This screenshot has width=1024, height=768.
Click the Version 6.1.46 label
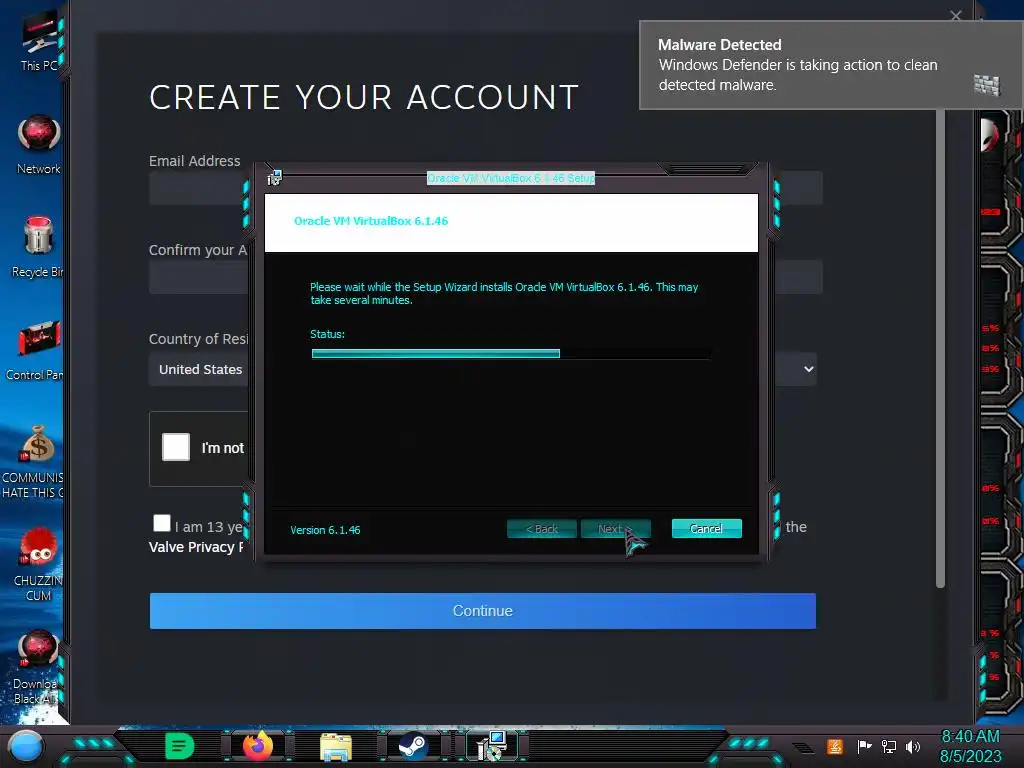[x=325, y=530]
